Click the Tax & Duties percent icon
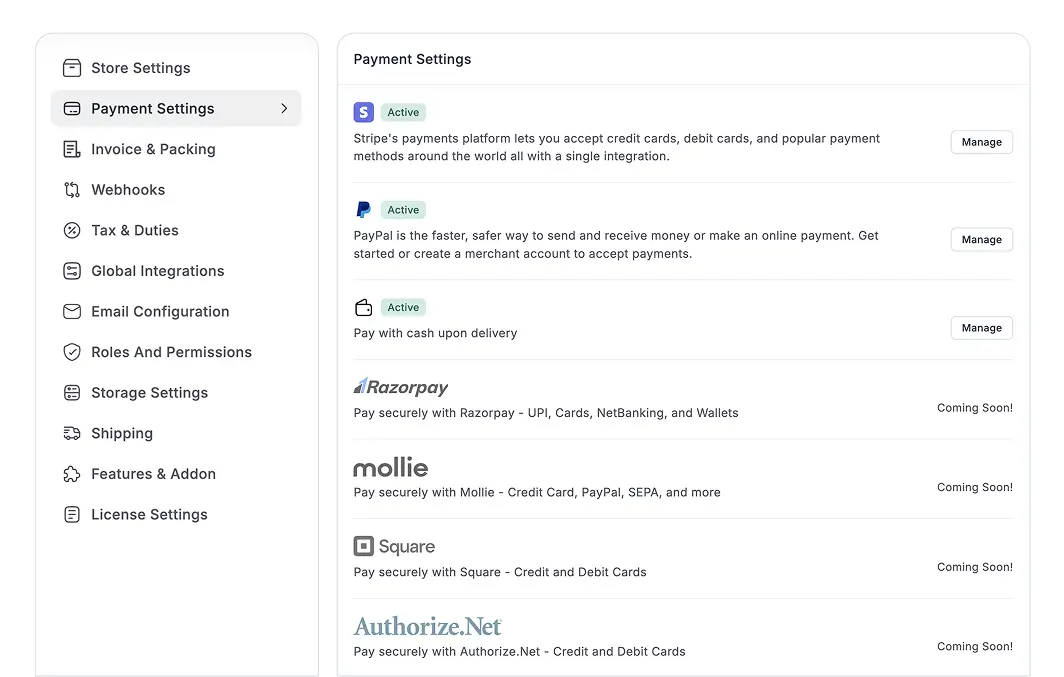Viewport: 1064px width, 677px height. click(72, 231)
